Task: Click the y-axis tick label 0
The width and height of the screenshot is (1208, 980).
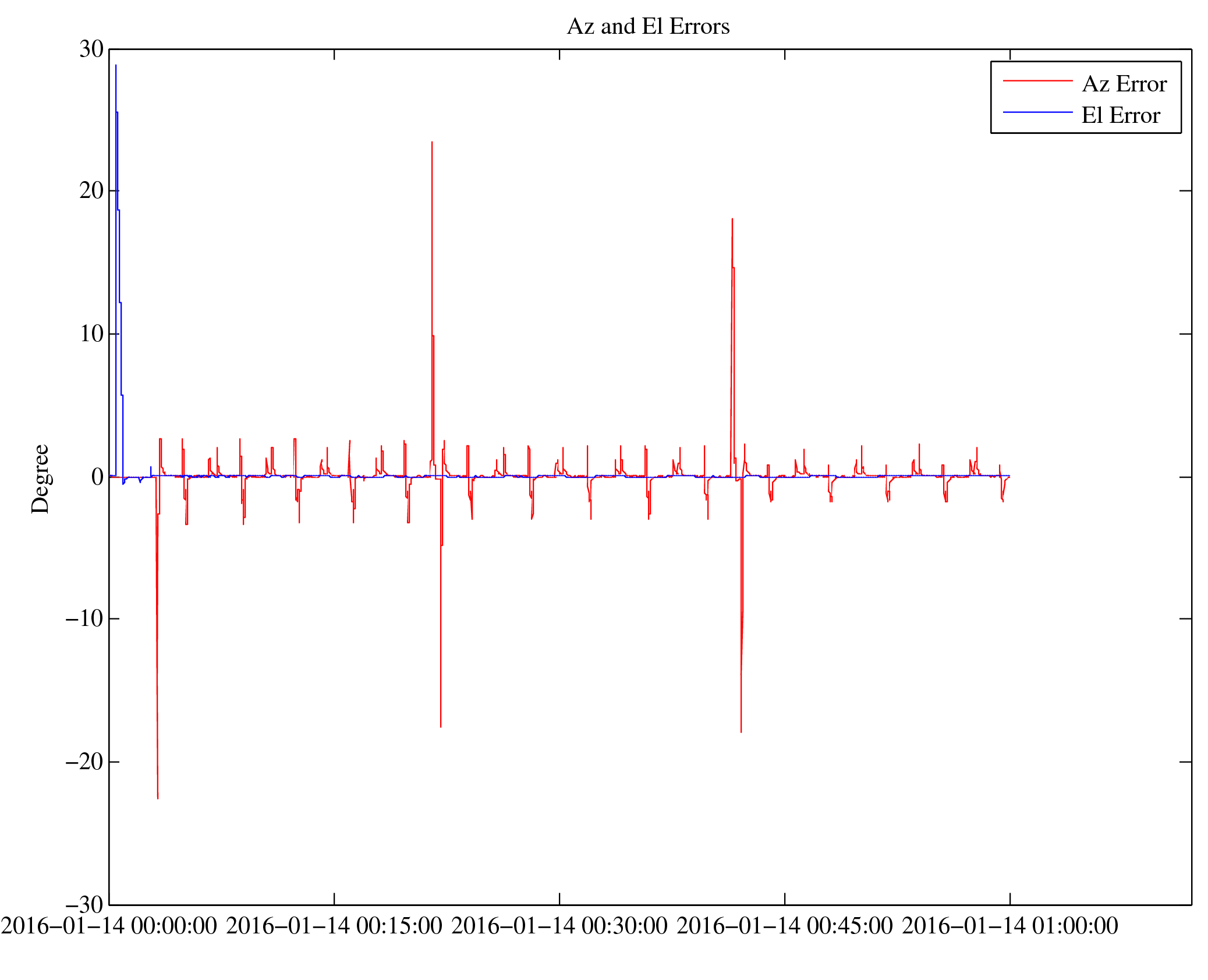Action: [x=97, y=477]
